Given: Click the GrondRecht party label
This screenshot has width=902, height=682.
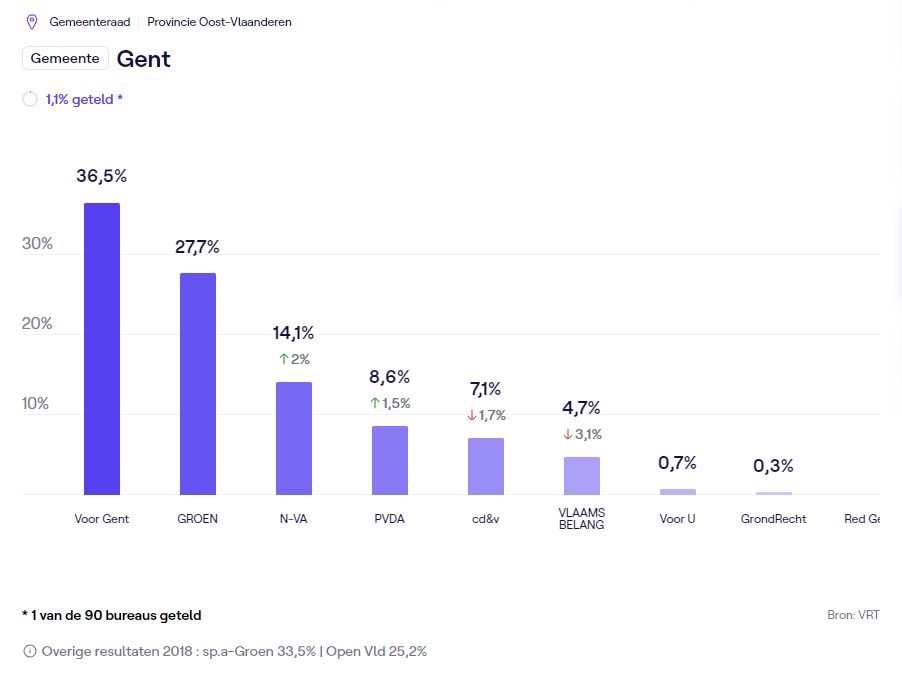Looking at the screenshot, I should pos(774,519).
